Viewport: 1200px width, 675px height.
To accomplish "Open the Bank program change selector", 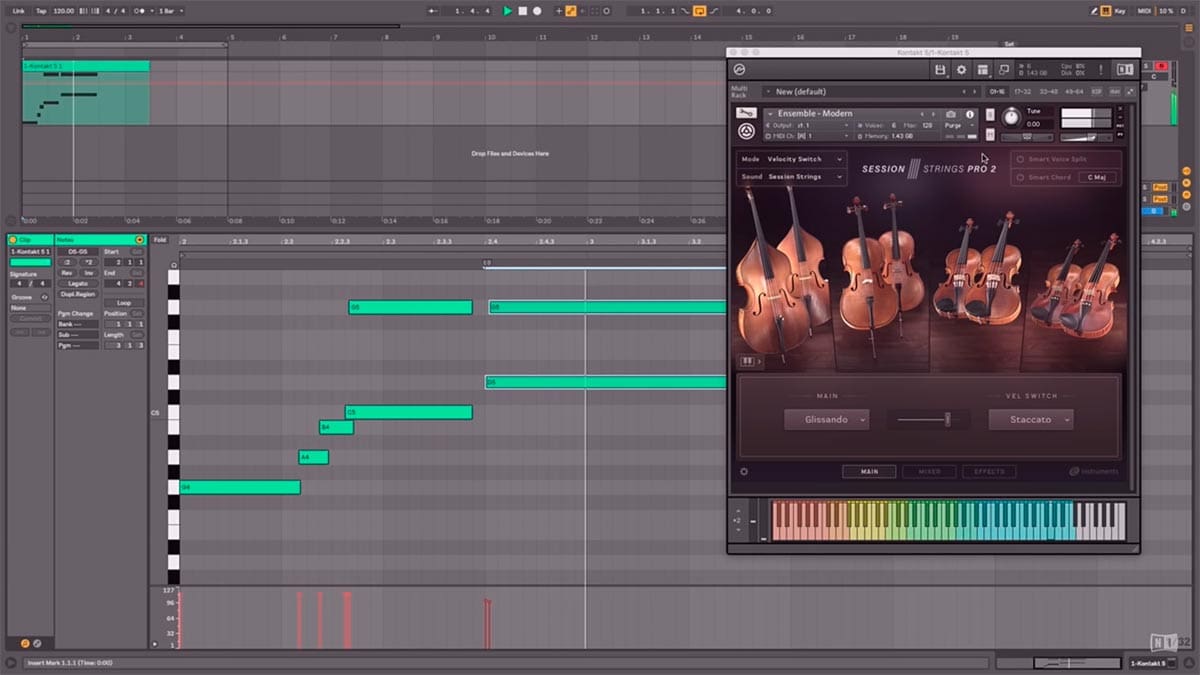I will 78,324.
